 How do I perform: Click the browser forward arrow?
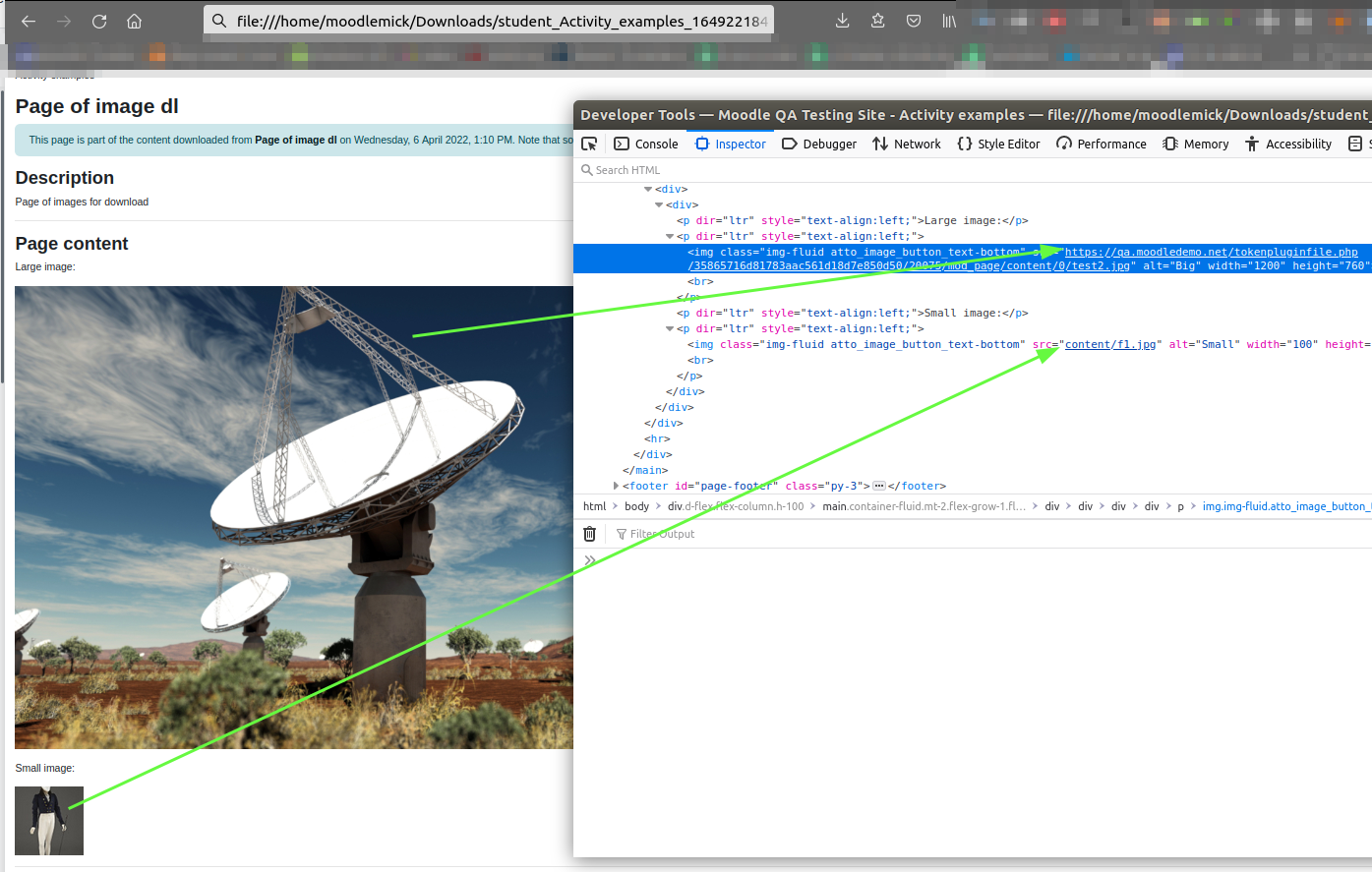pos(64,21)
